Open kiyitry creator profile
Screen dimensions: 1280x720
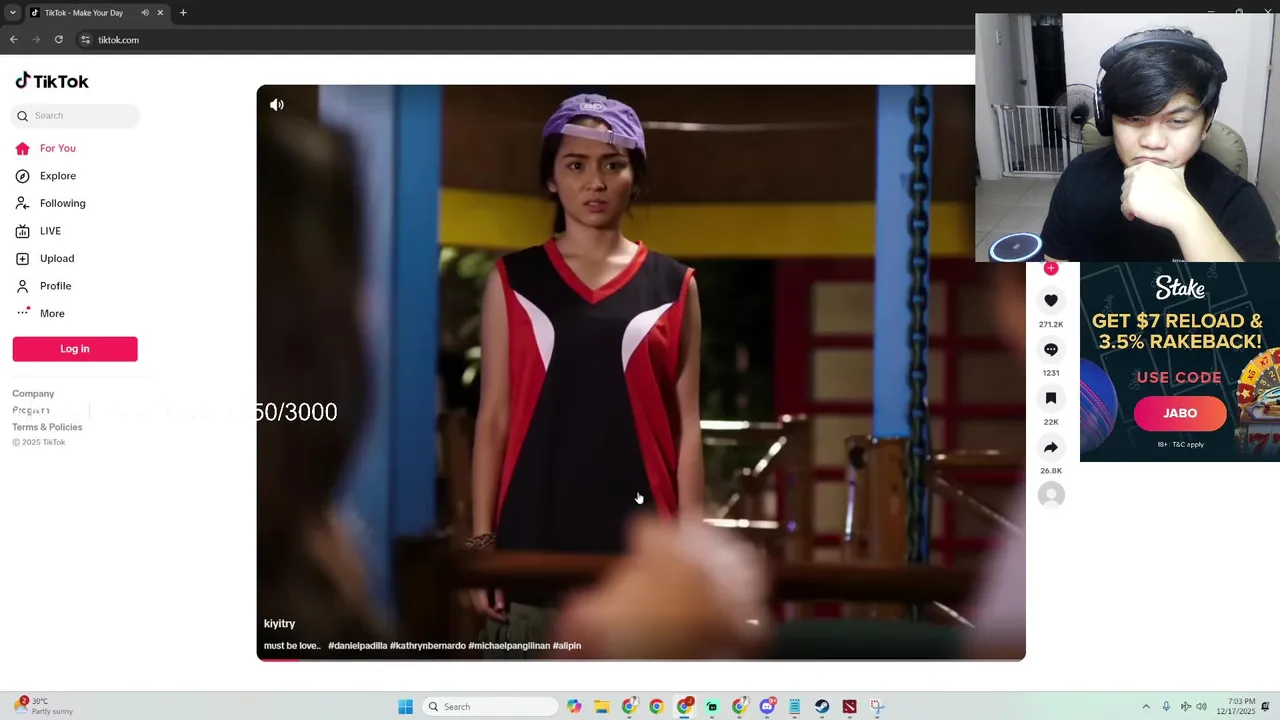279,624
